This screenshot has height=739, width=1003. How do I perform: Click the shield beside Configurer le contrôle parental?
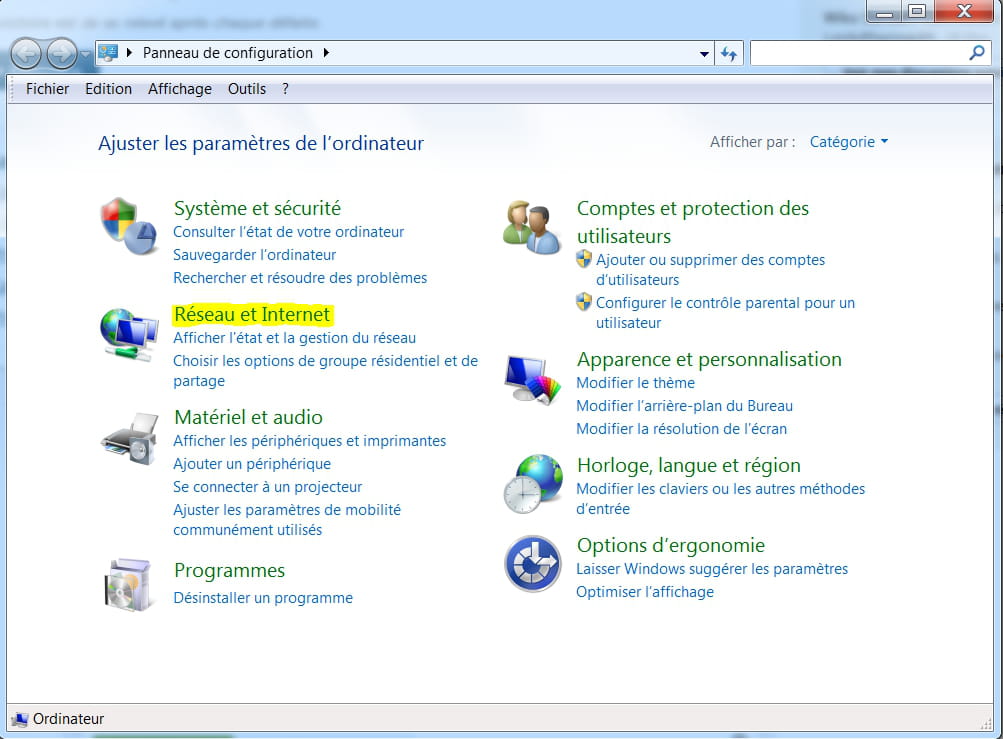[x=583, y=302]
